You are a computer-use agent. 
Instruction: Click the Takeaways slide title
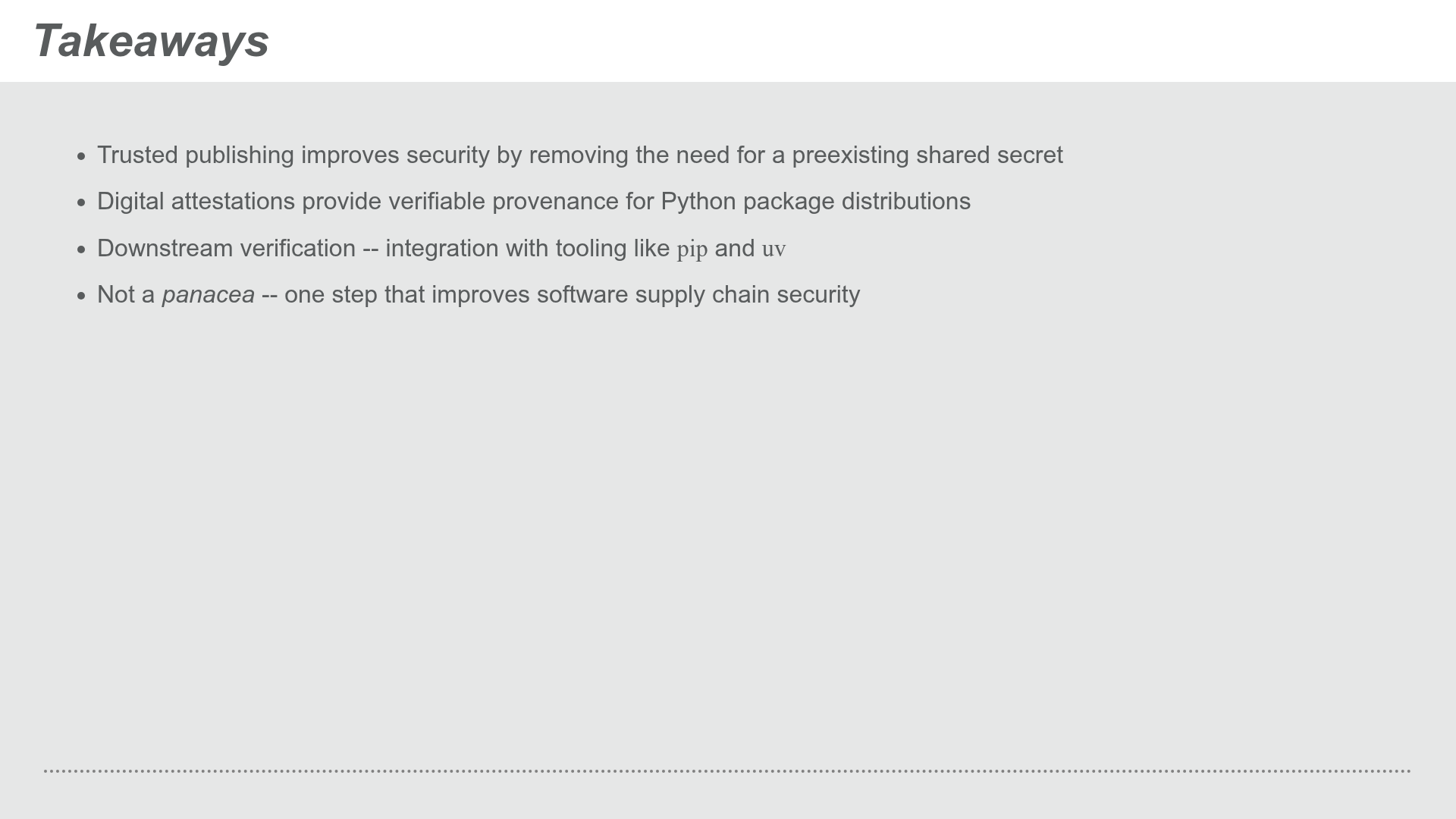[x=151, y=41]
